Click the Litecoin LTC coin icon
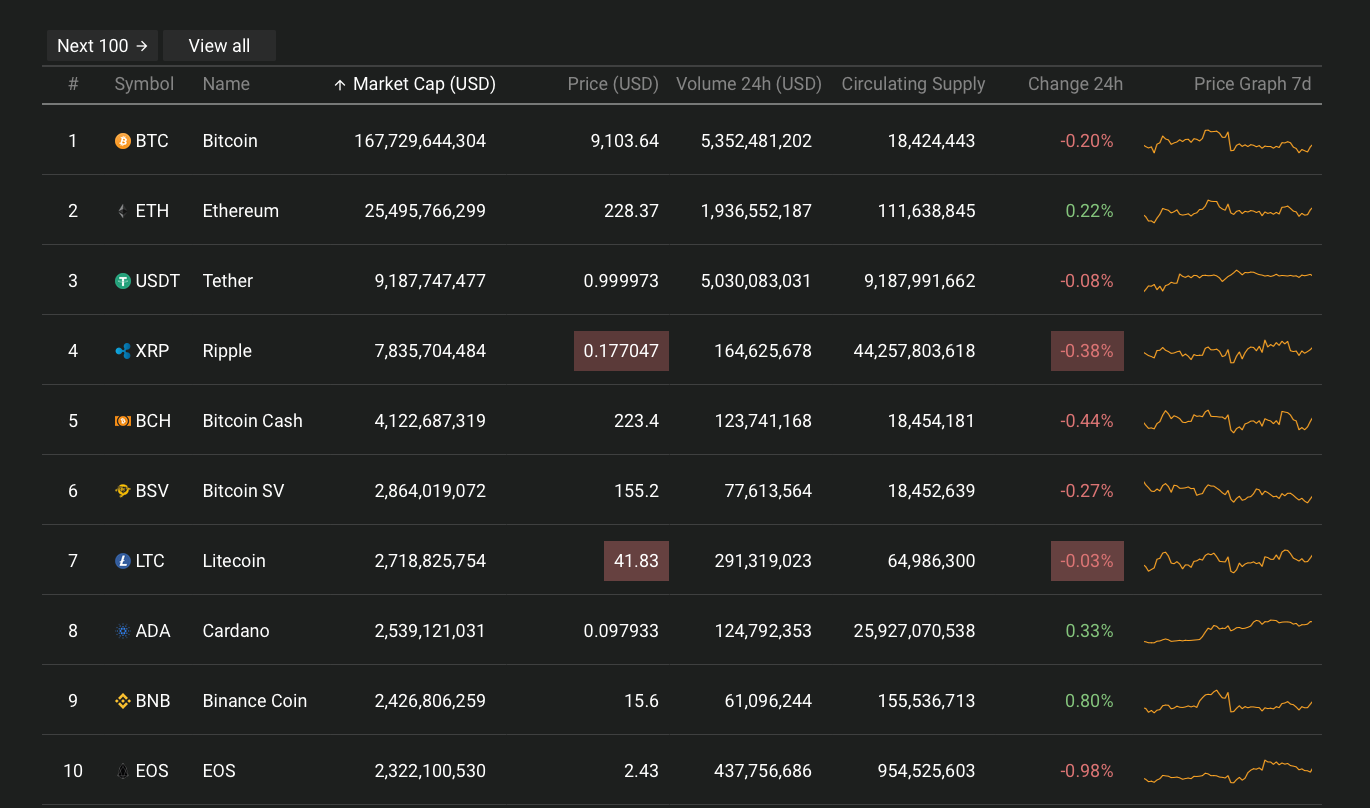The width and height of the screenshot is (1370, 808). [123, 561]
